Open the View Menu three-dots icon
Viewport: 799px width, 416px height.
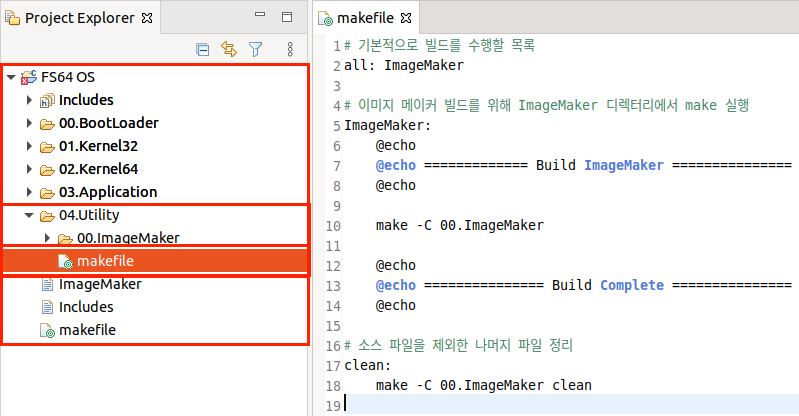click(290, 49)
